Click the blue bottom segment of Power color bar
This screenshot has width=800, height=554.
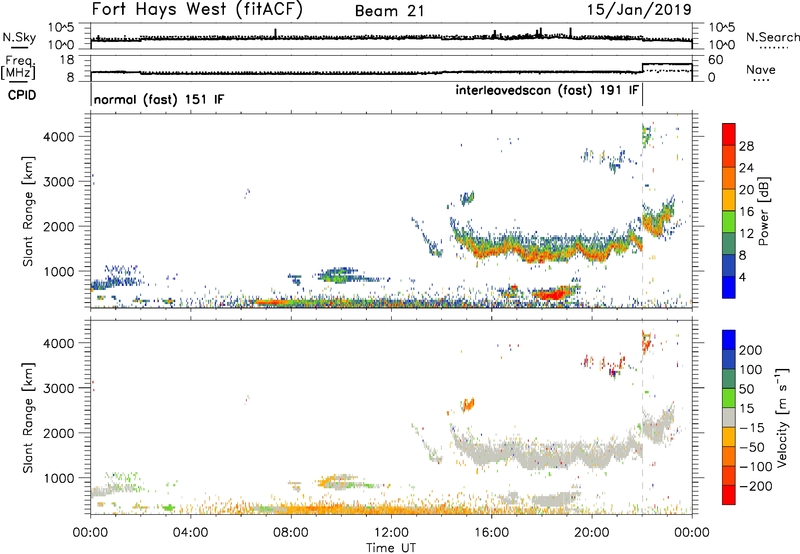729,288
